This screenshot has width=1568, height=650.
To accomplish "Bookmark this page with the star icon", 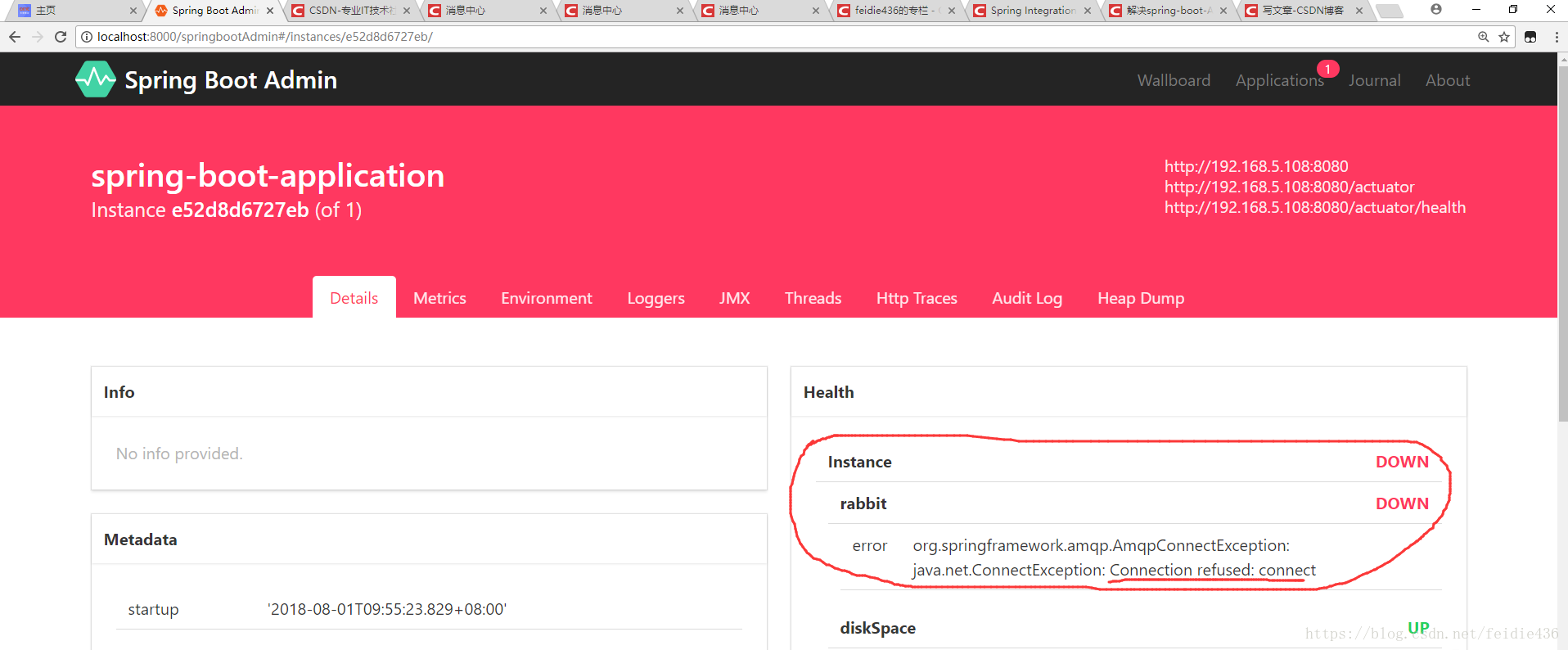I will pyautogui.click(x=1504, y=37).
